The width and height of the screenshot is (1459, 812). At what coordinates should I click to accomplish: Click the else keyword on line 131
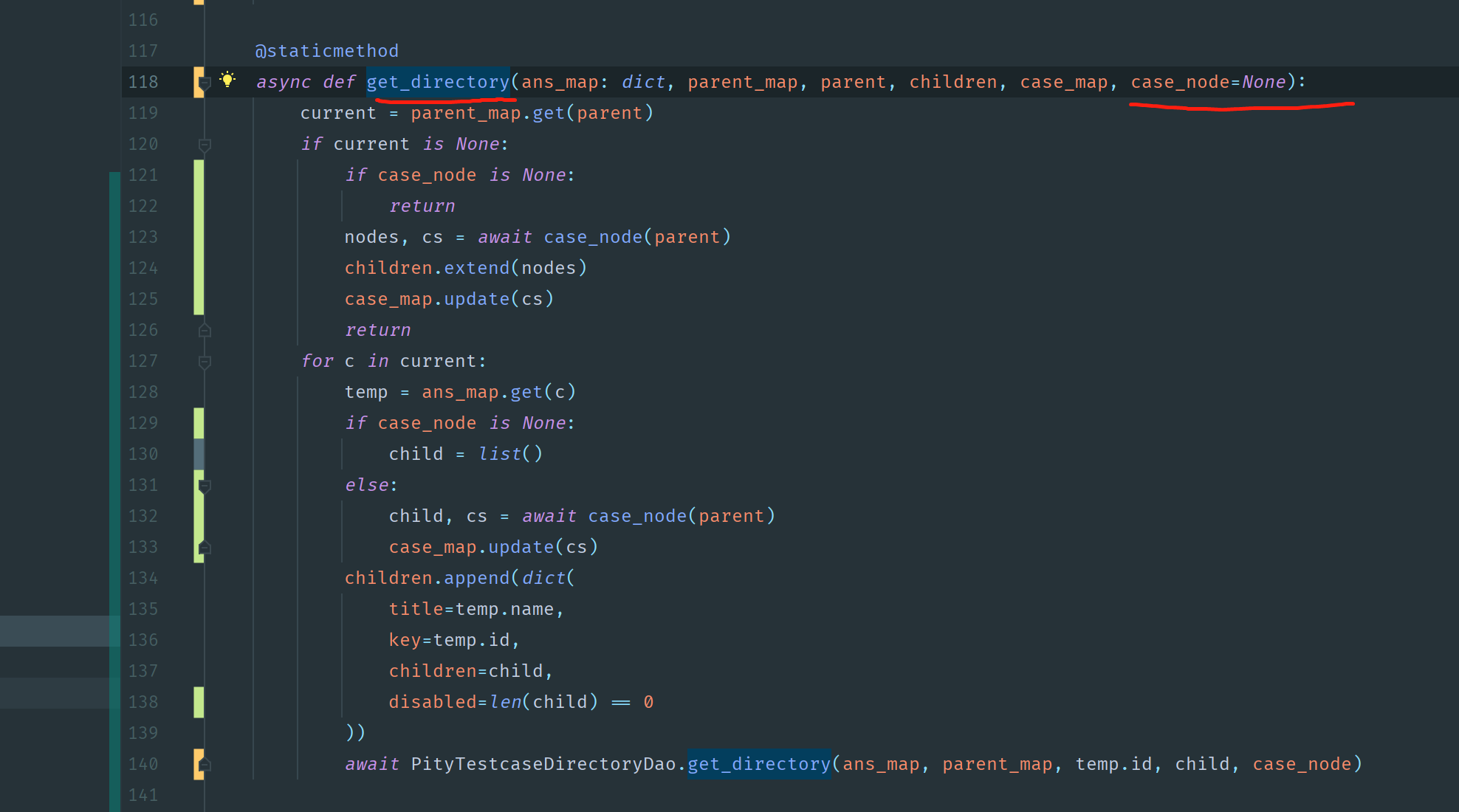point(366,485)
